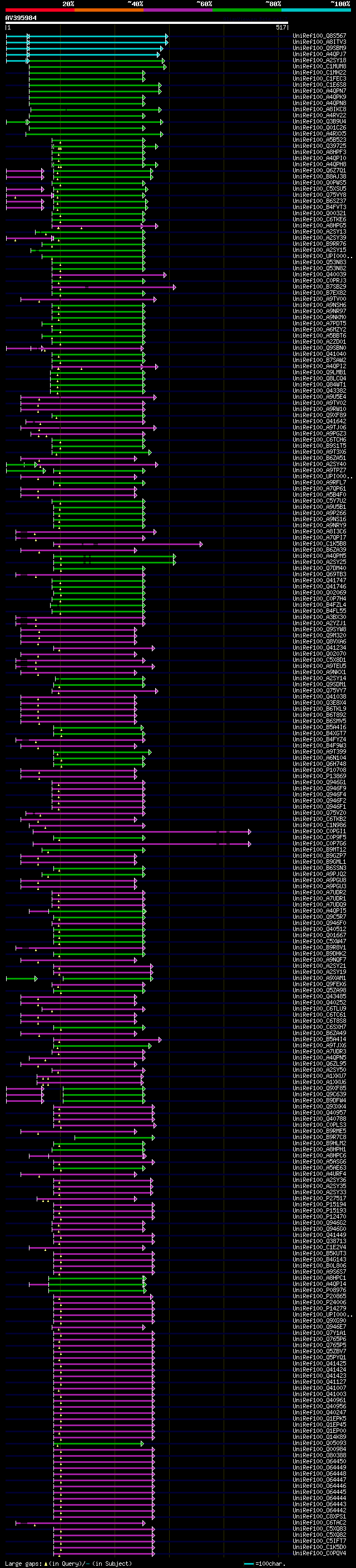Select the UniRef100_Q6H748 label
The image size is (356, 1568).
click(319, 763)
